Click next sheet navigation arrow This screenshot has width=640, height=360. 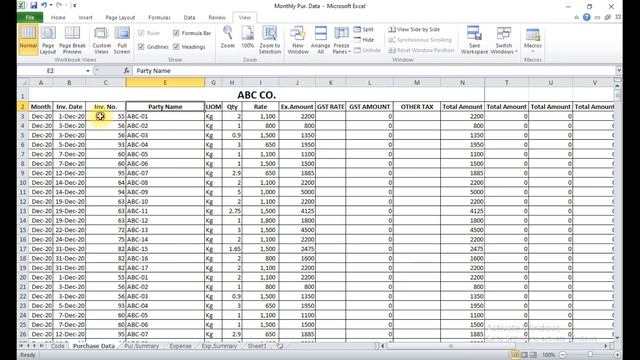pyautogui.click(x=34, y=346)
